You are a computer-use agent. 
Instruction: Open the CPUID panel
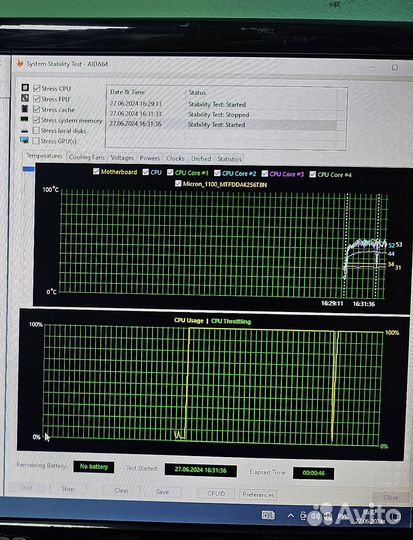point(216,493)
